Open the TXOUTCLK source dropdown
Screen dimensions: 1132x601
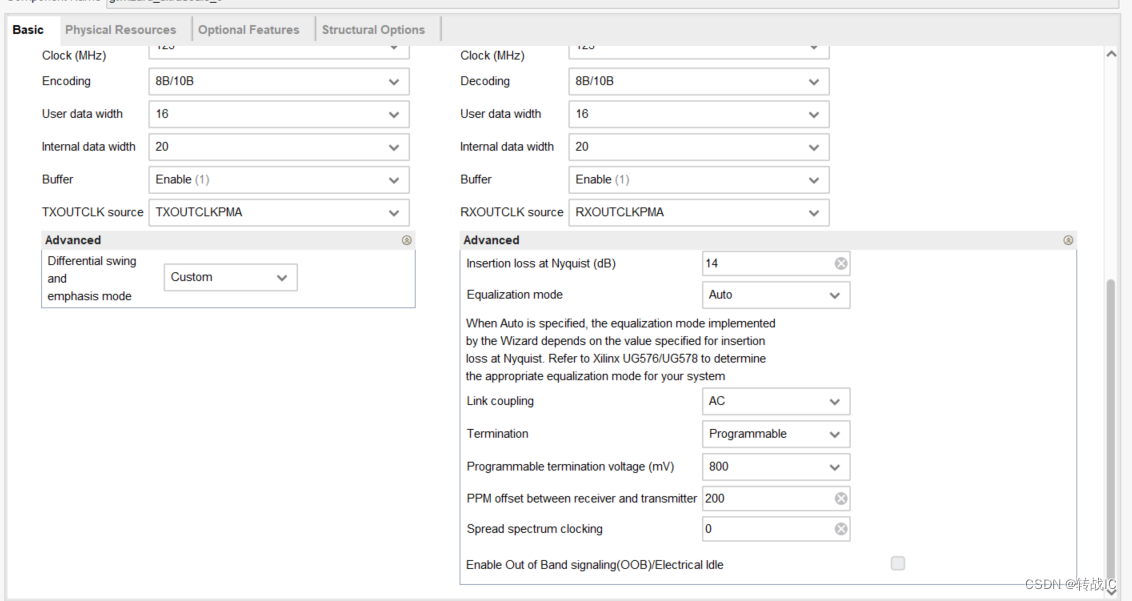[279, 212]
